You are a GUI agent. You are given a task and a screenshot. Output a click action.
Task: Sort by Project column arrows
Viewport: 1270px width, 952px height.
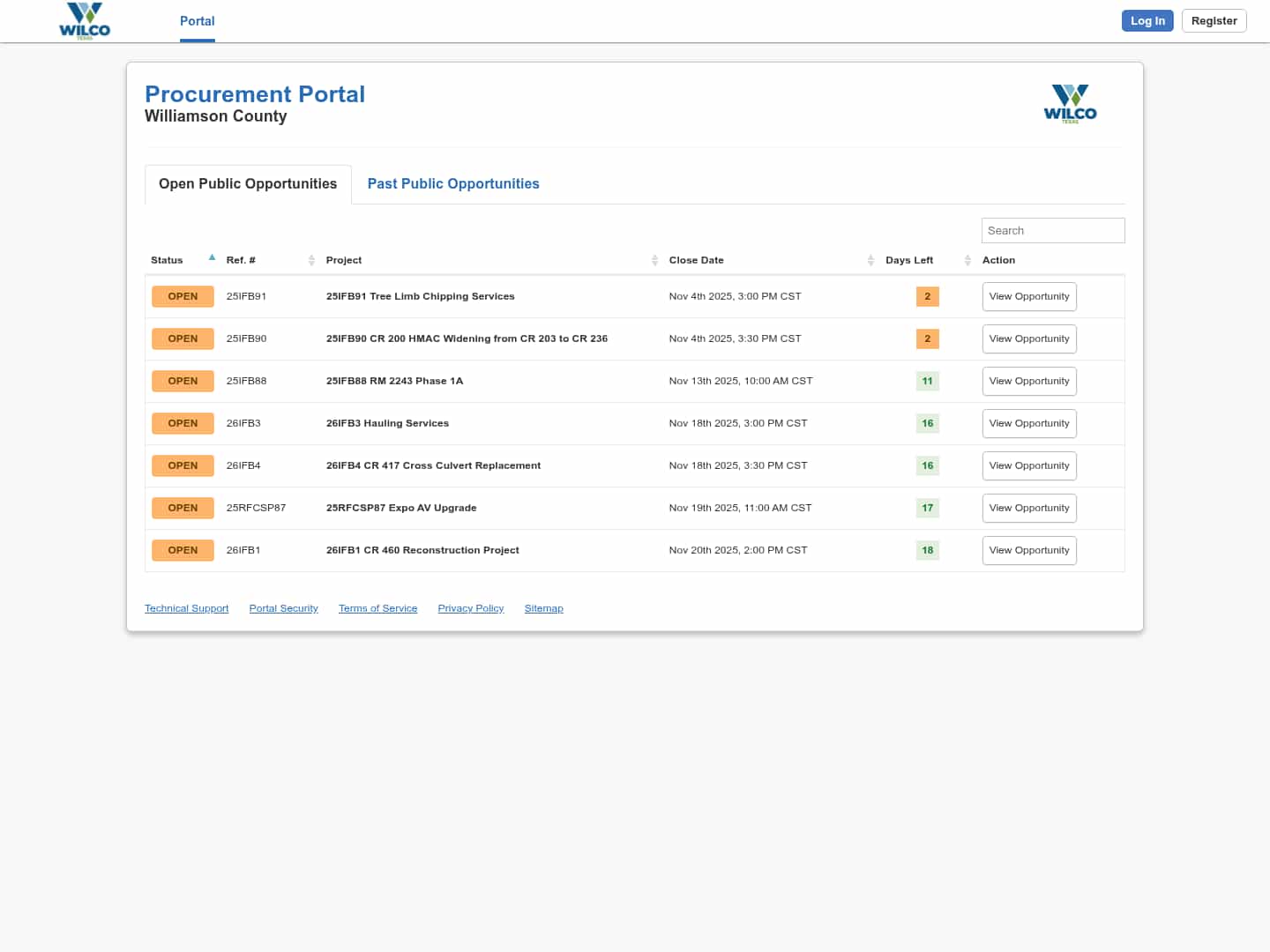point(654,260)
